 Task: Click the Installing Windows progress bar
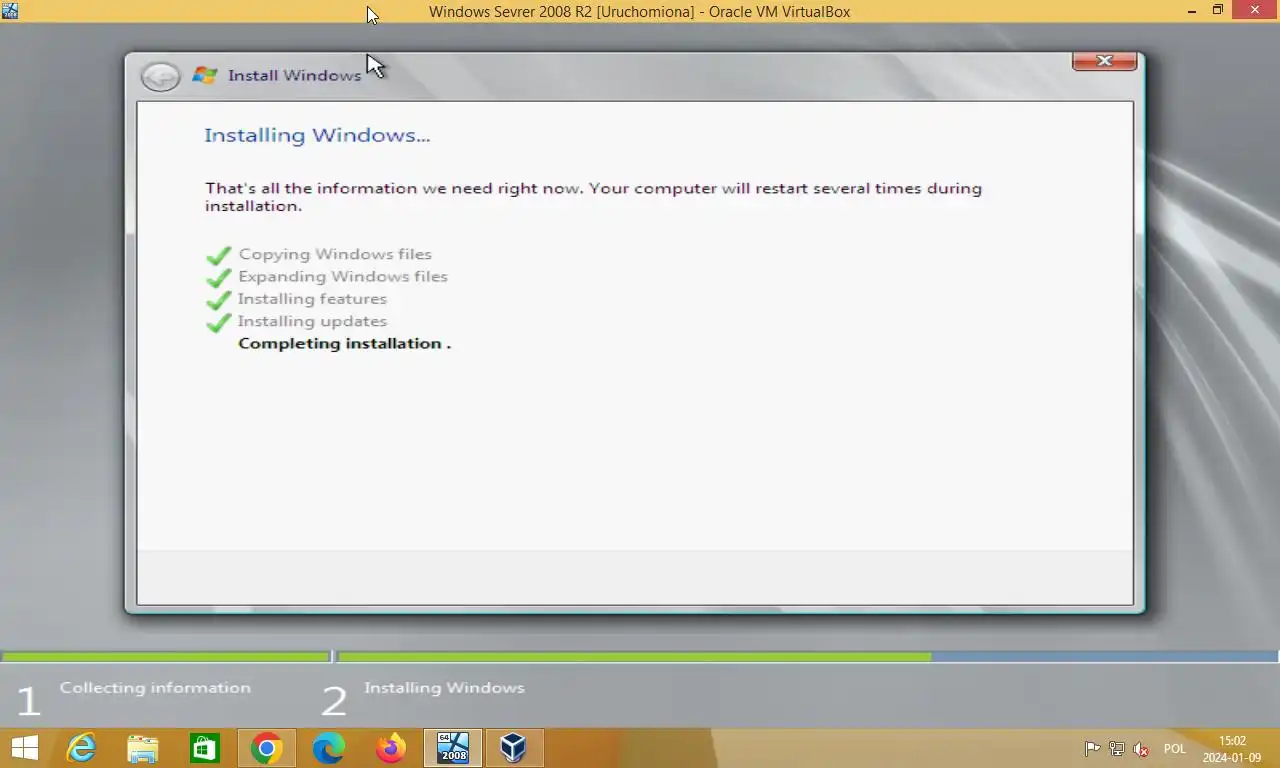tap(808, 657)
